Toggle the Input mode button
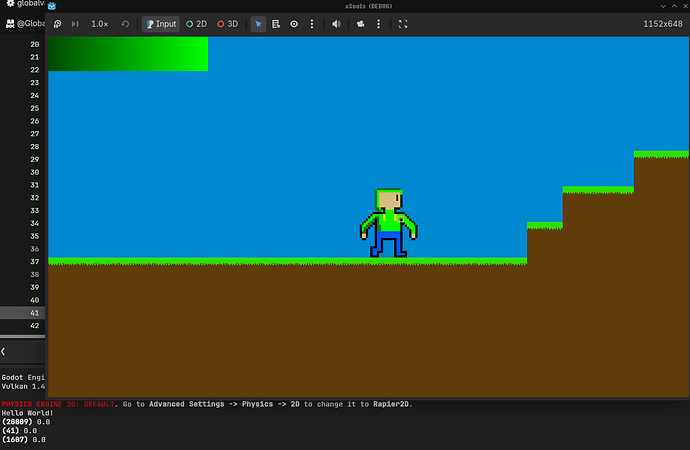The image size is (690, 450). [161, 24]
